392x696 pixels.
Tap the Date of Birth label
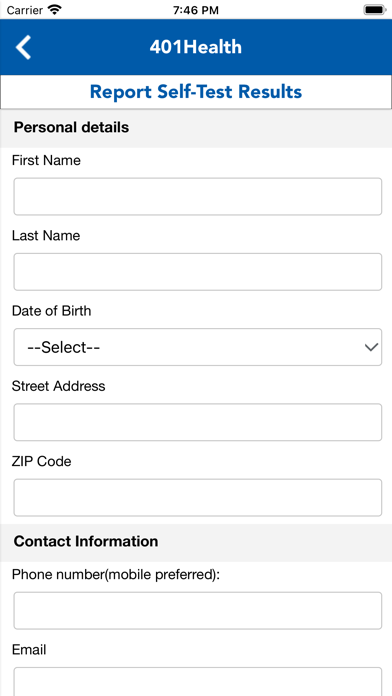point(51,311)
